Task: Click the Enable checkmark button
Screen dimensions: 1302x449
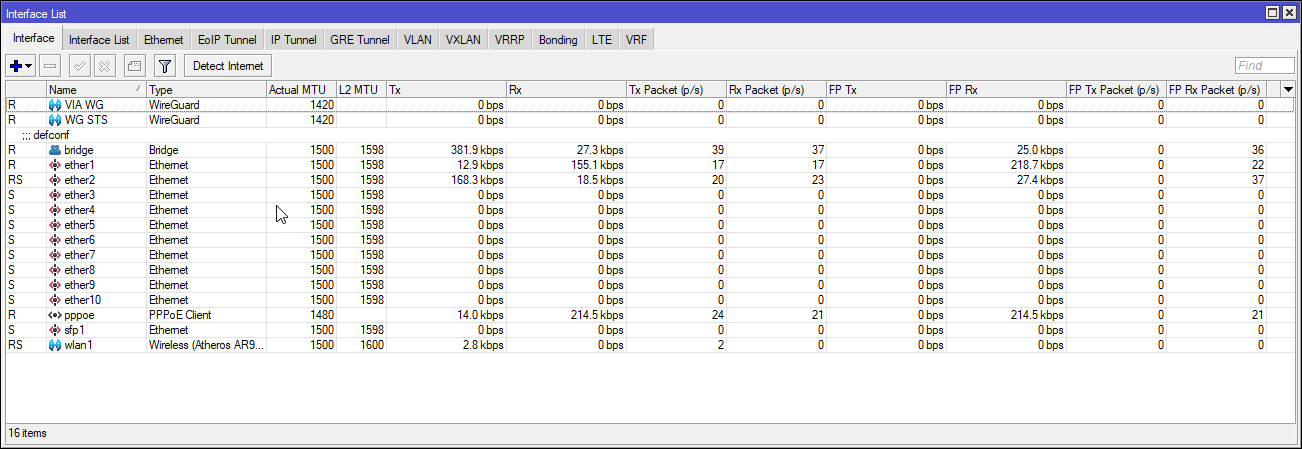Action: click(x=82, y=66)
